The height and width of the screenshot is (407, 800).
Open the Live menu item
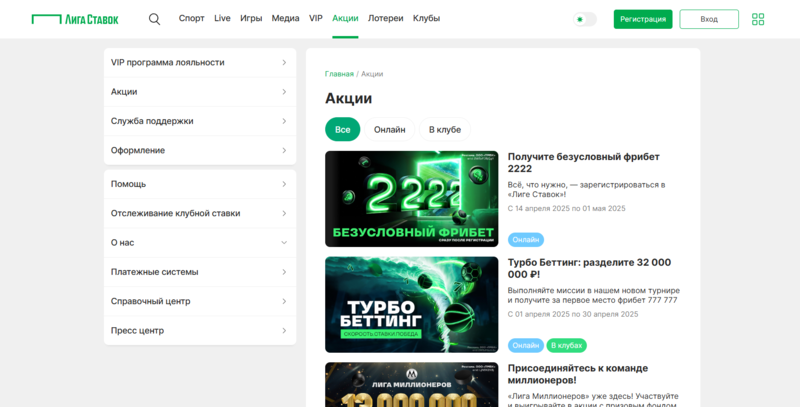click(x=222, y=18)
